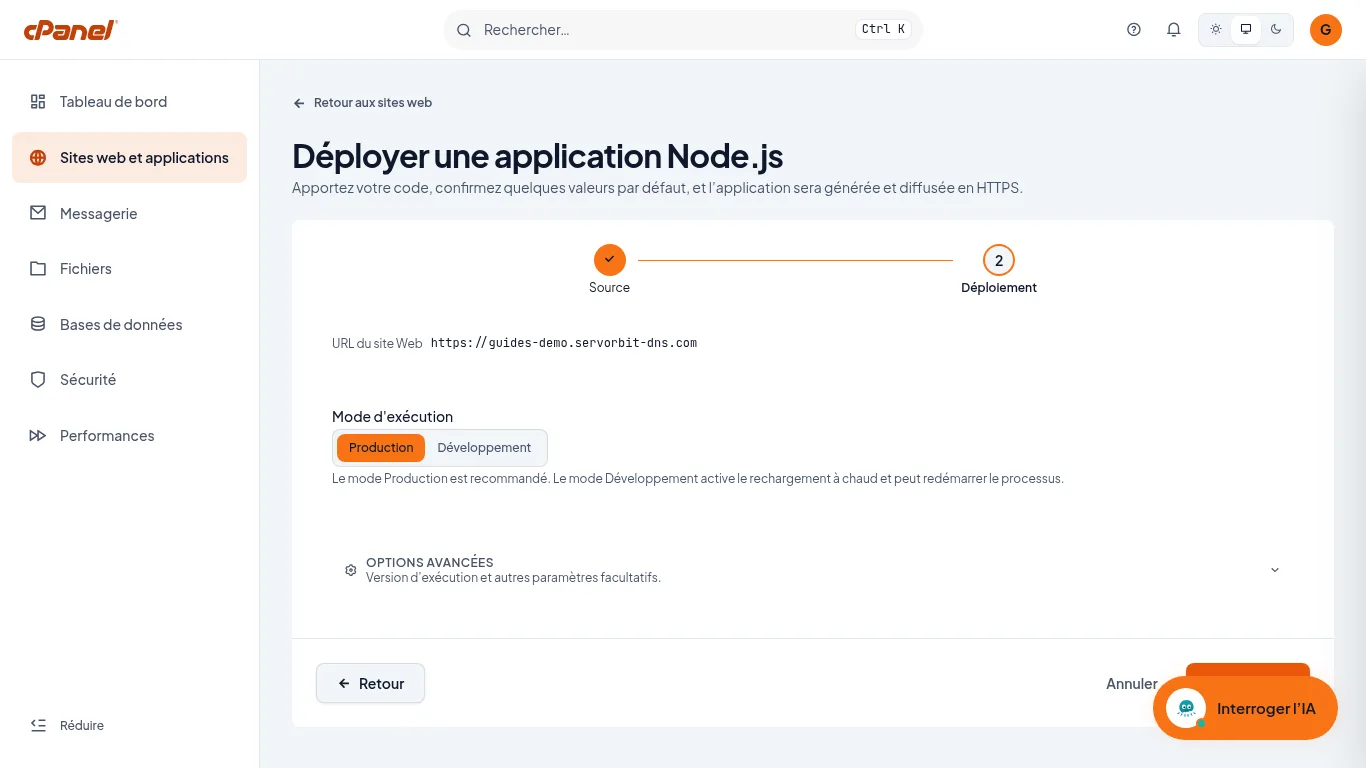Open Sites web et applications
Screen dimensions: 1366x768
coord(129,158)
